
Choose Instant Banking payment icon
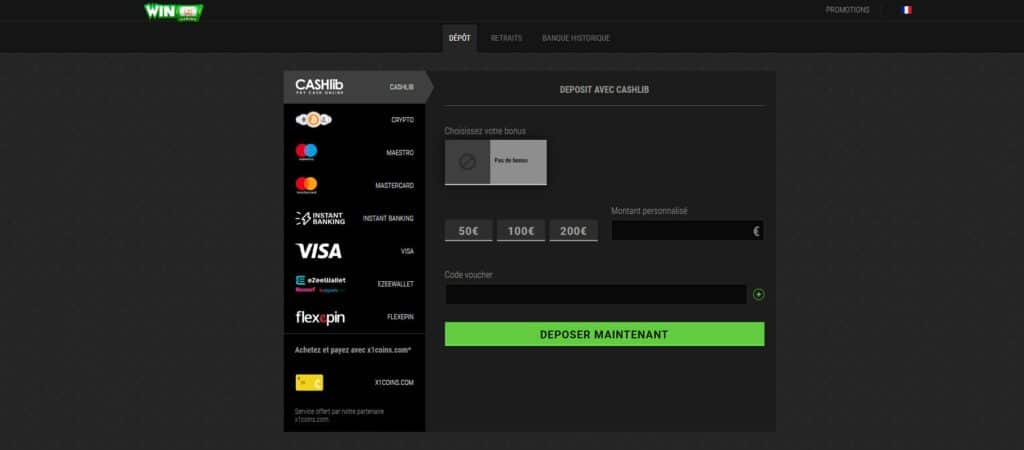click(x=320, y=218)
